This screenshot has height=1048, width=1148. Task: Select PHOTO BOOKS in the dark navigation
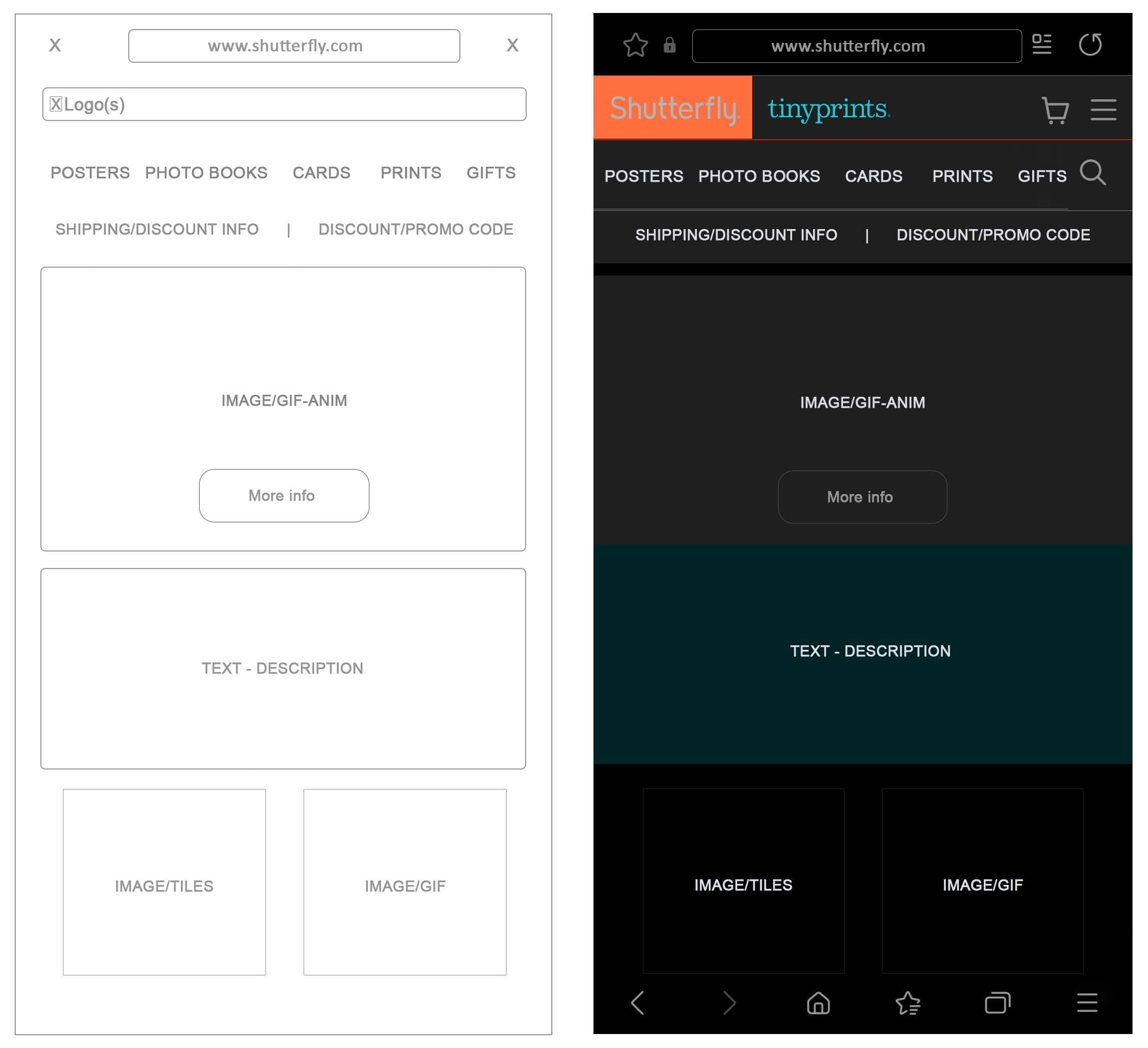759,177
